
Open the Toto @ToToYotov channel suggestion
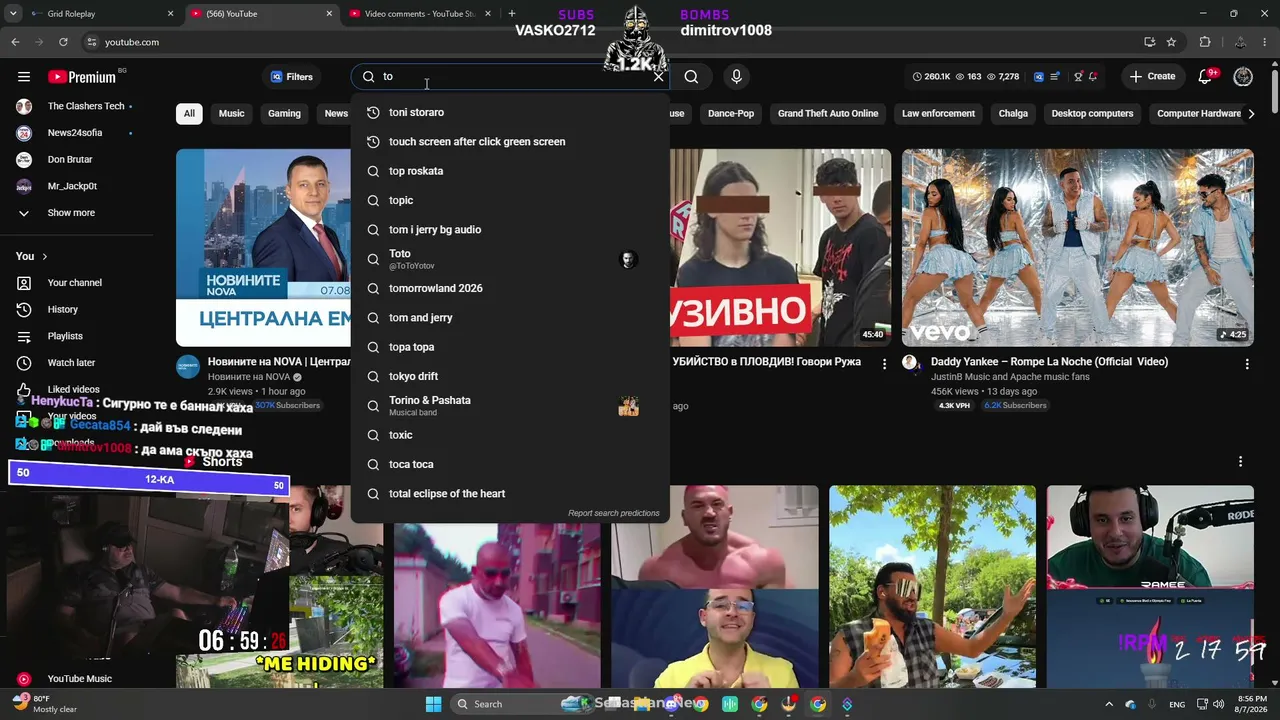510,259
